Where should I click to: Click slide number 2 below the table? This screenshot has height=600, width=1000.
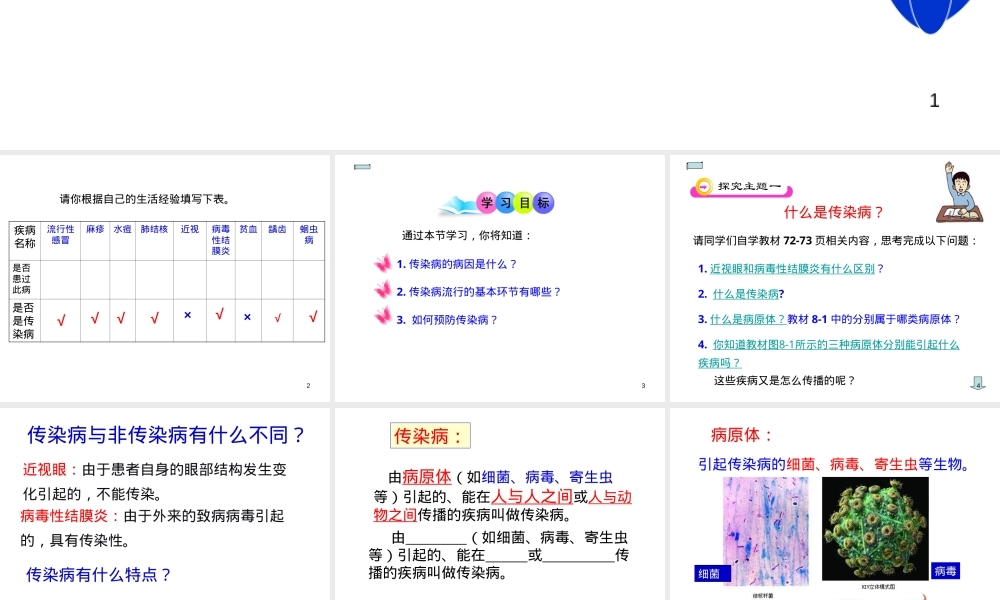pos(308,386)
